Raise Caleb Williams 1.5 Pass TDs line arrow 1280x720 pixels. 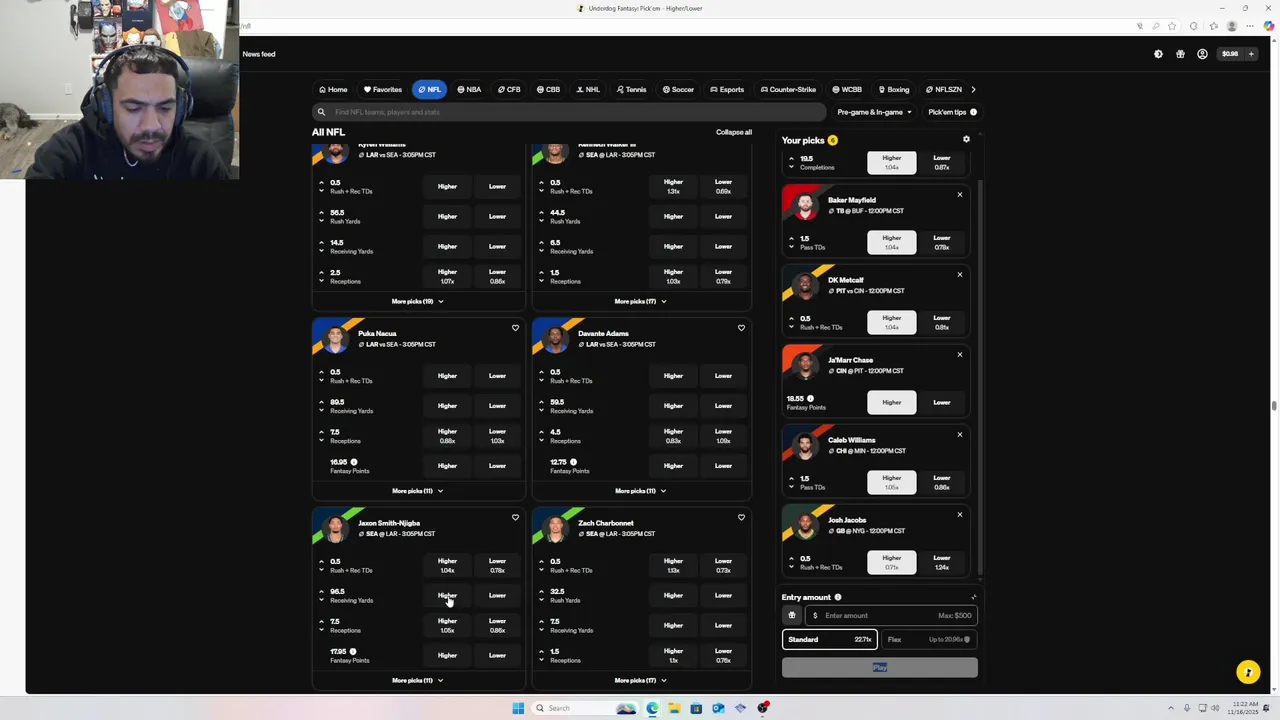(791, 478)
